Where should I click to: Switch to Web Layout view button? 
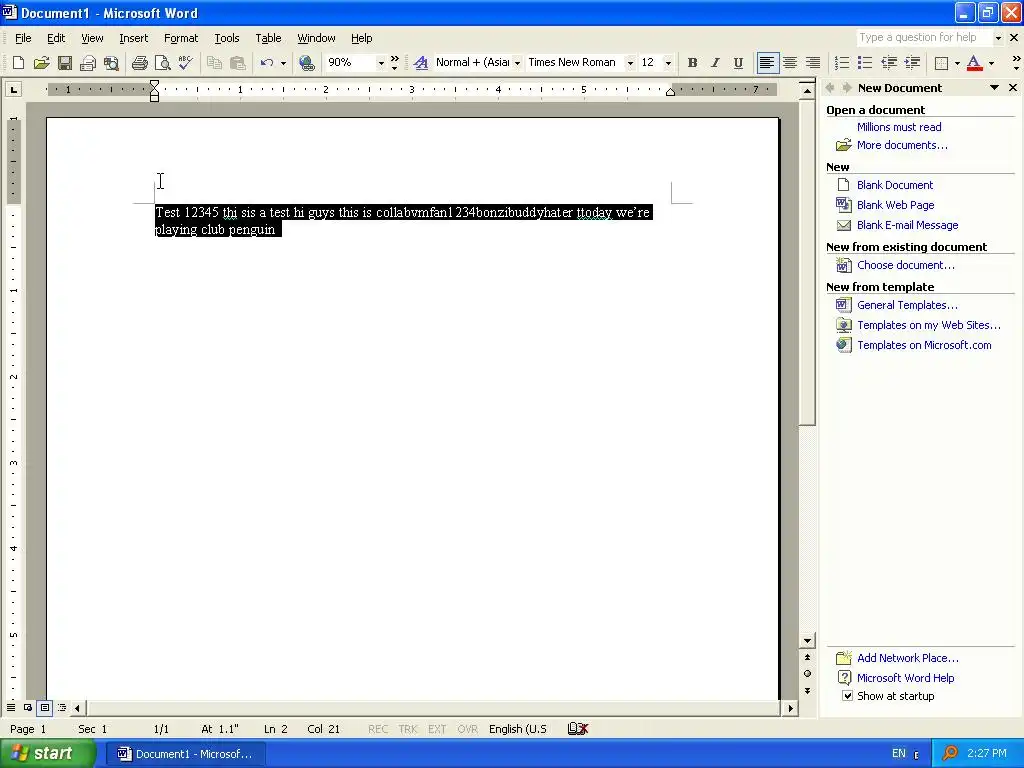coord(28,707)
